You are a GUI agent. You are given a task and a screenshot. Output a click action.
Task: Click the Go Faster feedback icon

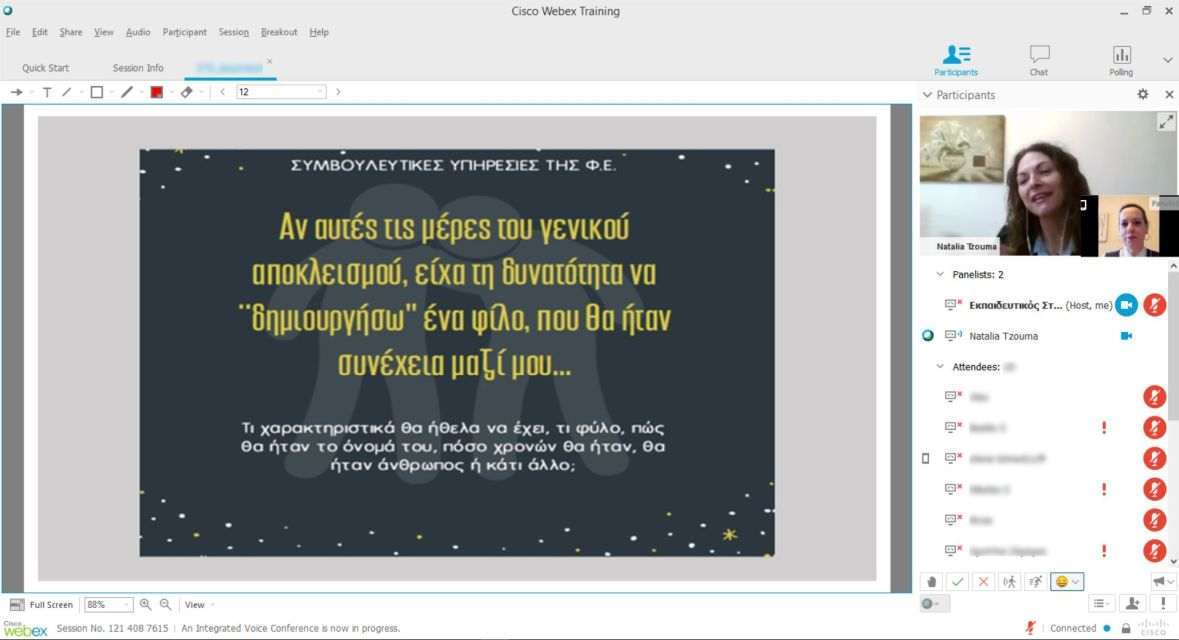pos(1035,581)
